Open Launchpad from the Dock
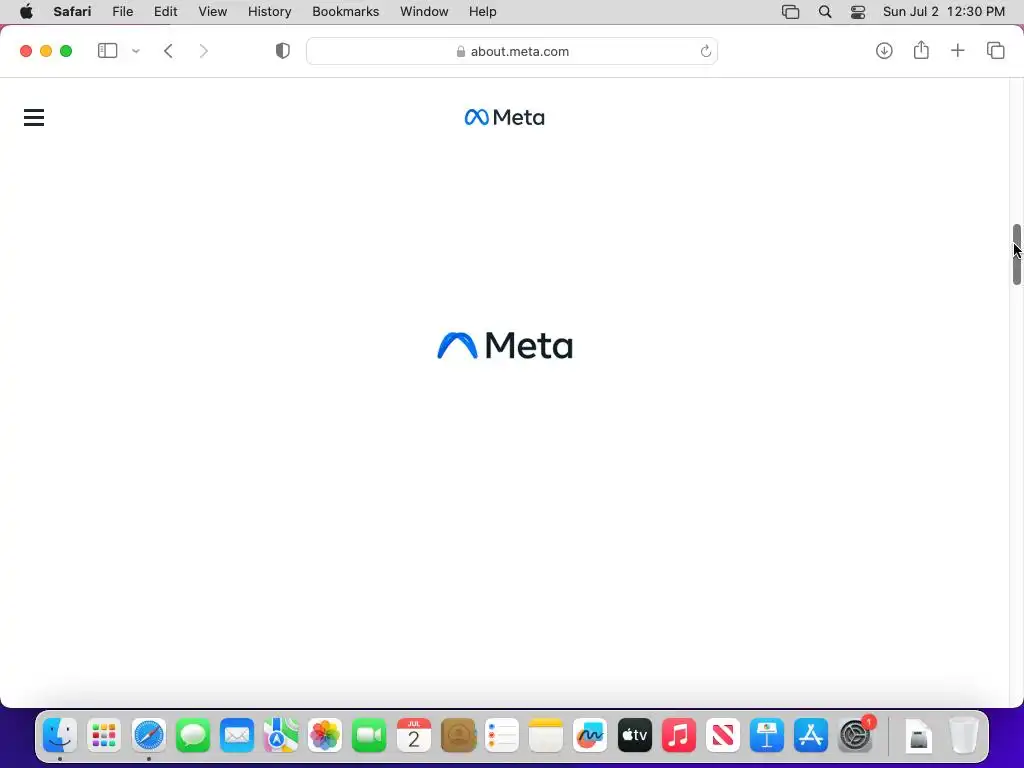1024x768 pixels. coord(104,736)
